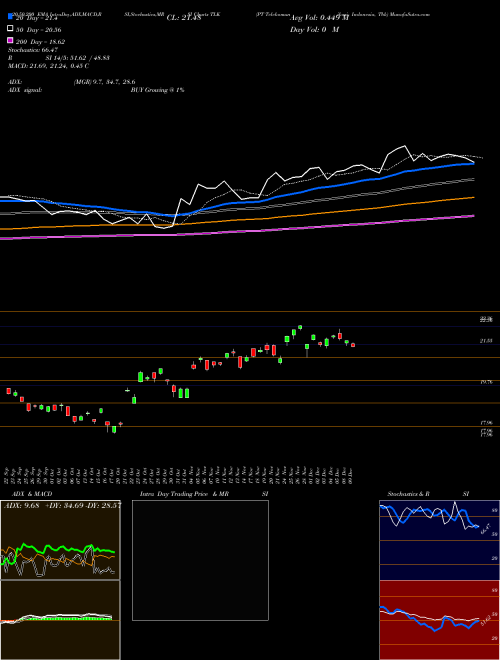Click the 'ADX & MACD' panel title
Screen dimensions: 500x660
[x=32, y=494]
